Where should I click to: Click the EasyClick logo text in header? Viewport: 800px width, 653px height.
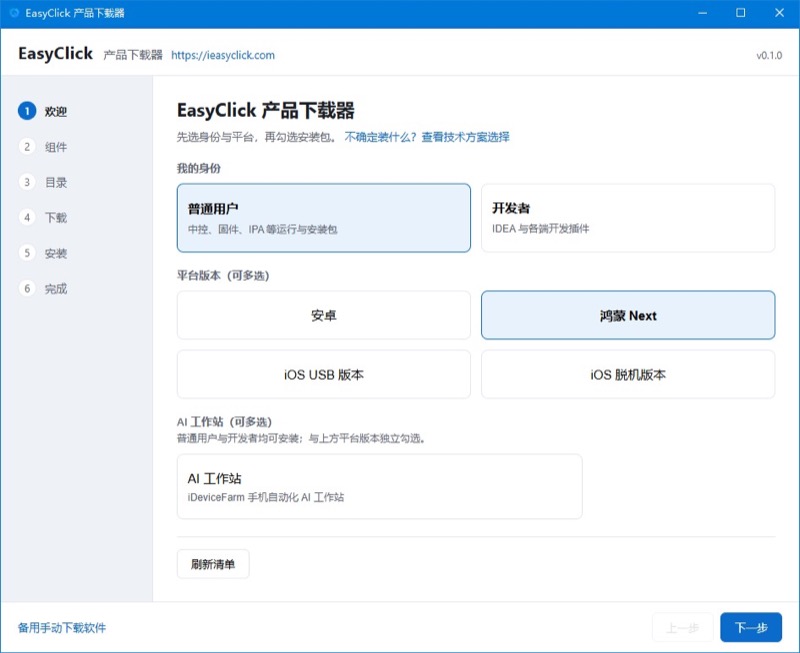click(55, 54)
